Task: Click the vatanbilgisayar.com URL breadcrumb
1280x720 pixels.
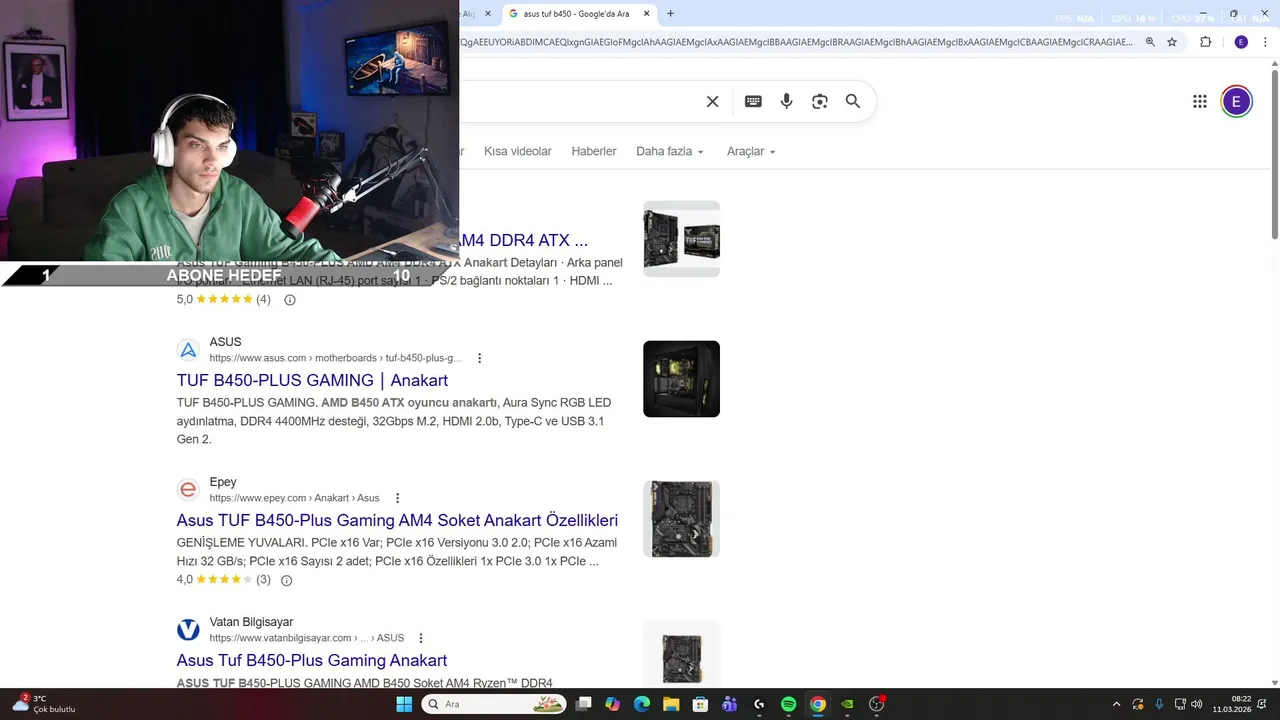Action: [306, 638]
